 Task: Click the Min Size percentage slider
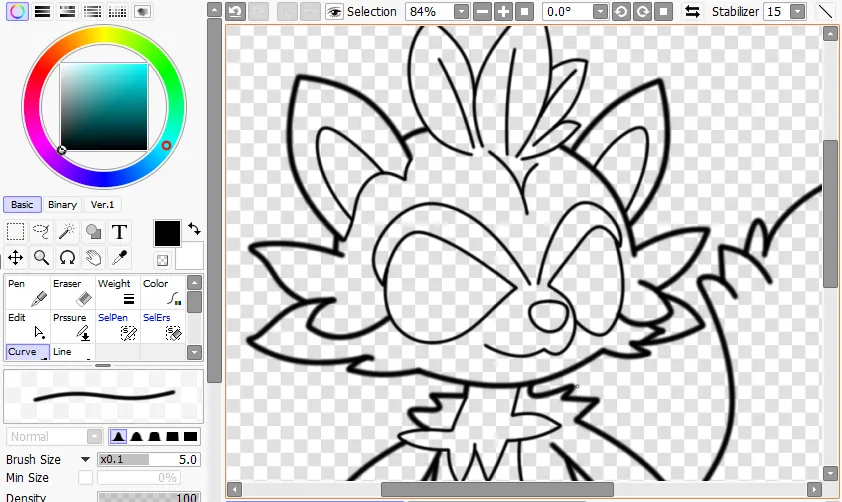[139, 477]
